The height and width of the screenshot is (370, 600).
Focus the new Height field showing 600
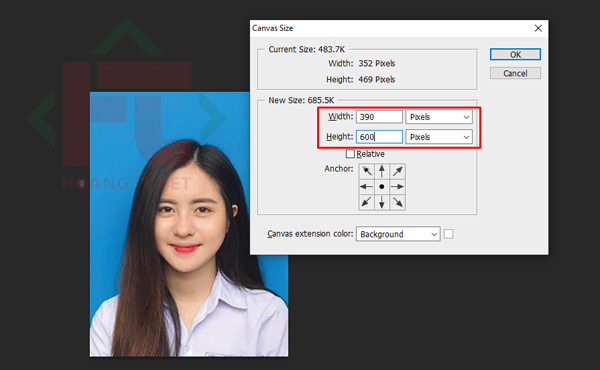click(379, 137)
